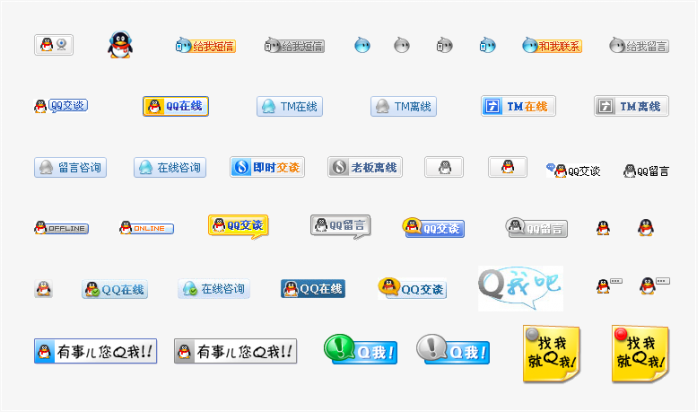Click the large penguin wearing headphones
The image size is (698, 412).
pos(120,44)
